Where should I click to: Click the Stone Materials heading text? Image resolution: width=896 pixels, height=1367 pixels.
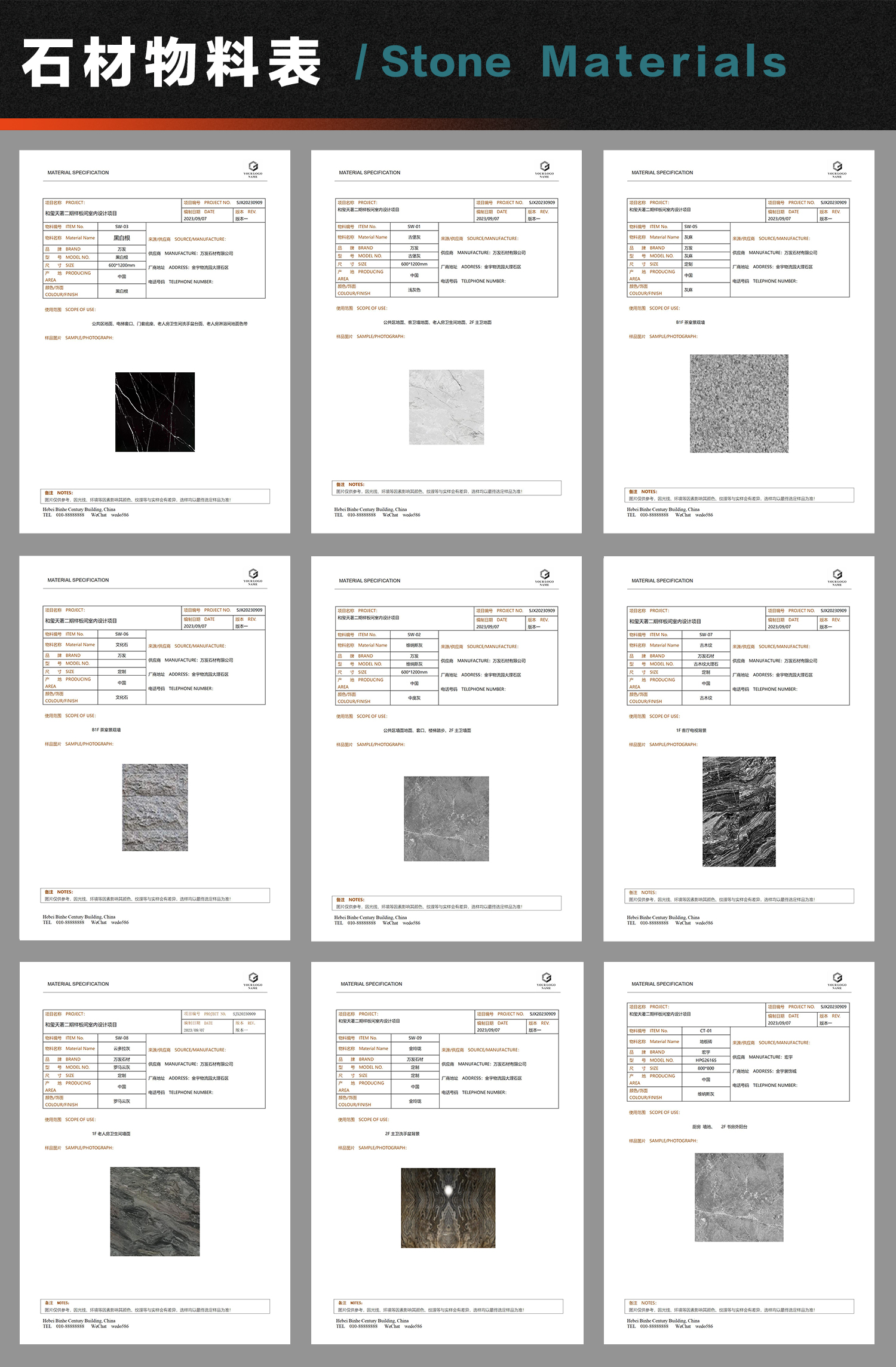pos(584,62)
